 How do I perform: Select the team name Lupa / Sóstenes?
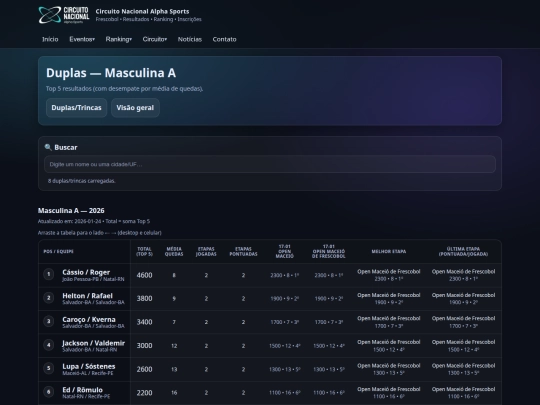pos(89,366)
